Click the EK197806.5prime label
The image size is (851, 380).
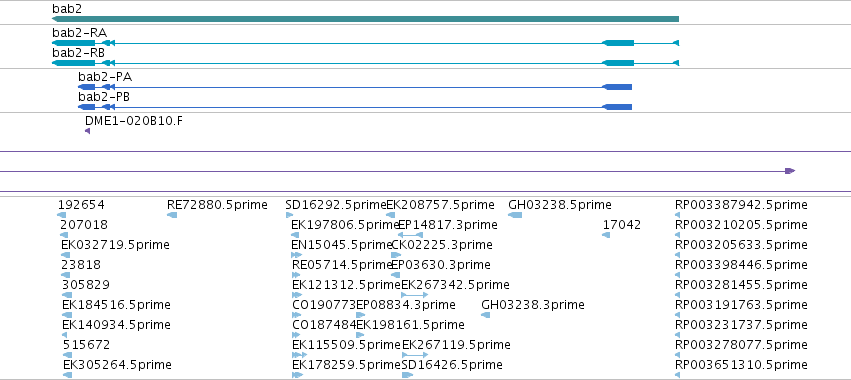pos(345,224)
